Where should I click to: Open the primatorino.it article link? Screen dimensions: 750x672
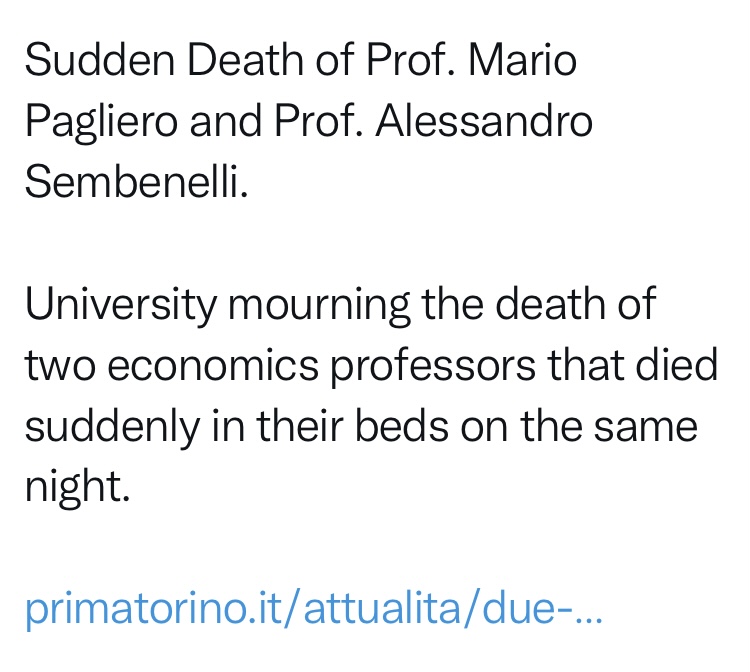pyautogui.click(x=313, y=609)
